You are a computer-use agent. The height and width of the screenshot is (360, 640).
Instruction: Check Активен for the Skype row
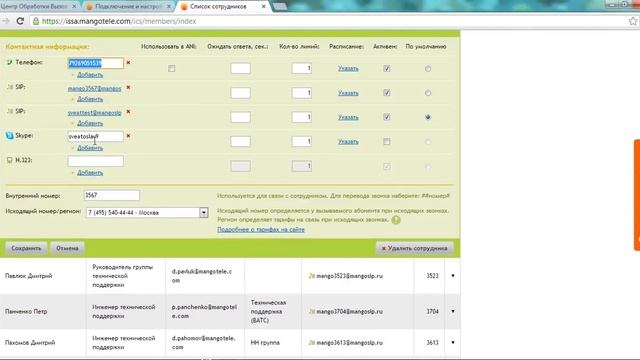(x=387, y=142)
